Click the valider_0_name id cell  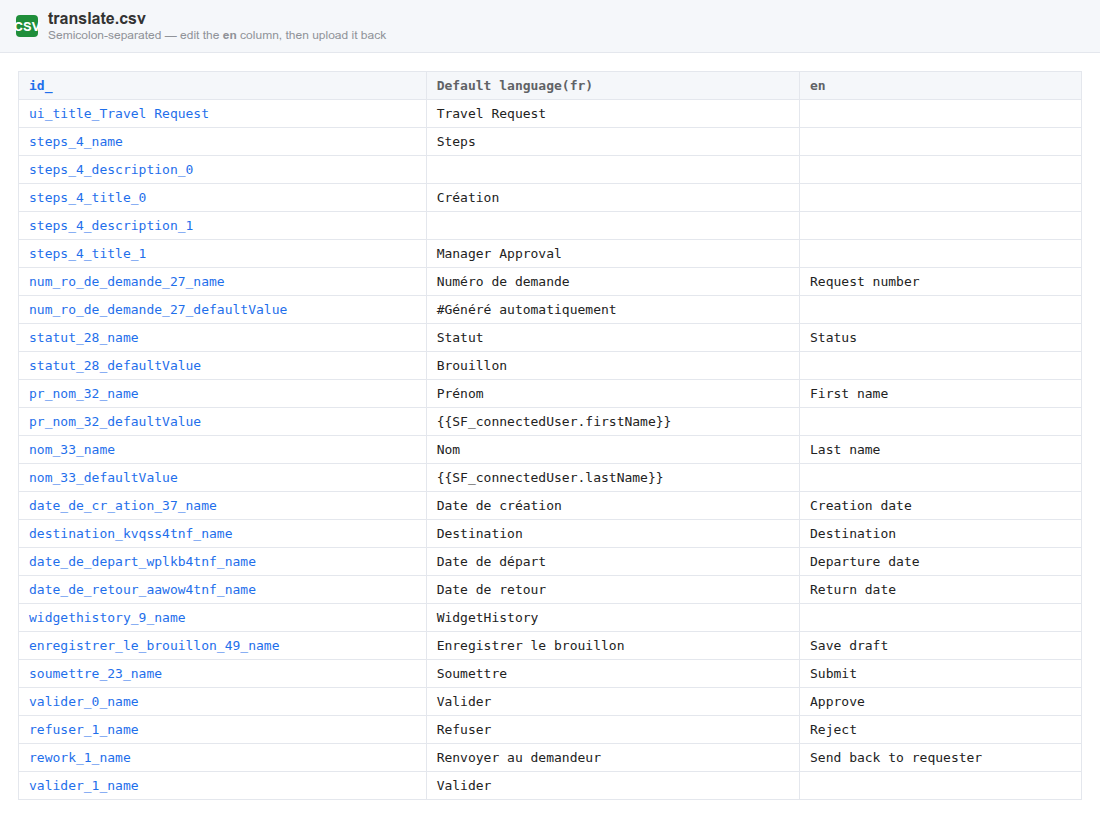tap(222, 702)
